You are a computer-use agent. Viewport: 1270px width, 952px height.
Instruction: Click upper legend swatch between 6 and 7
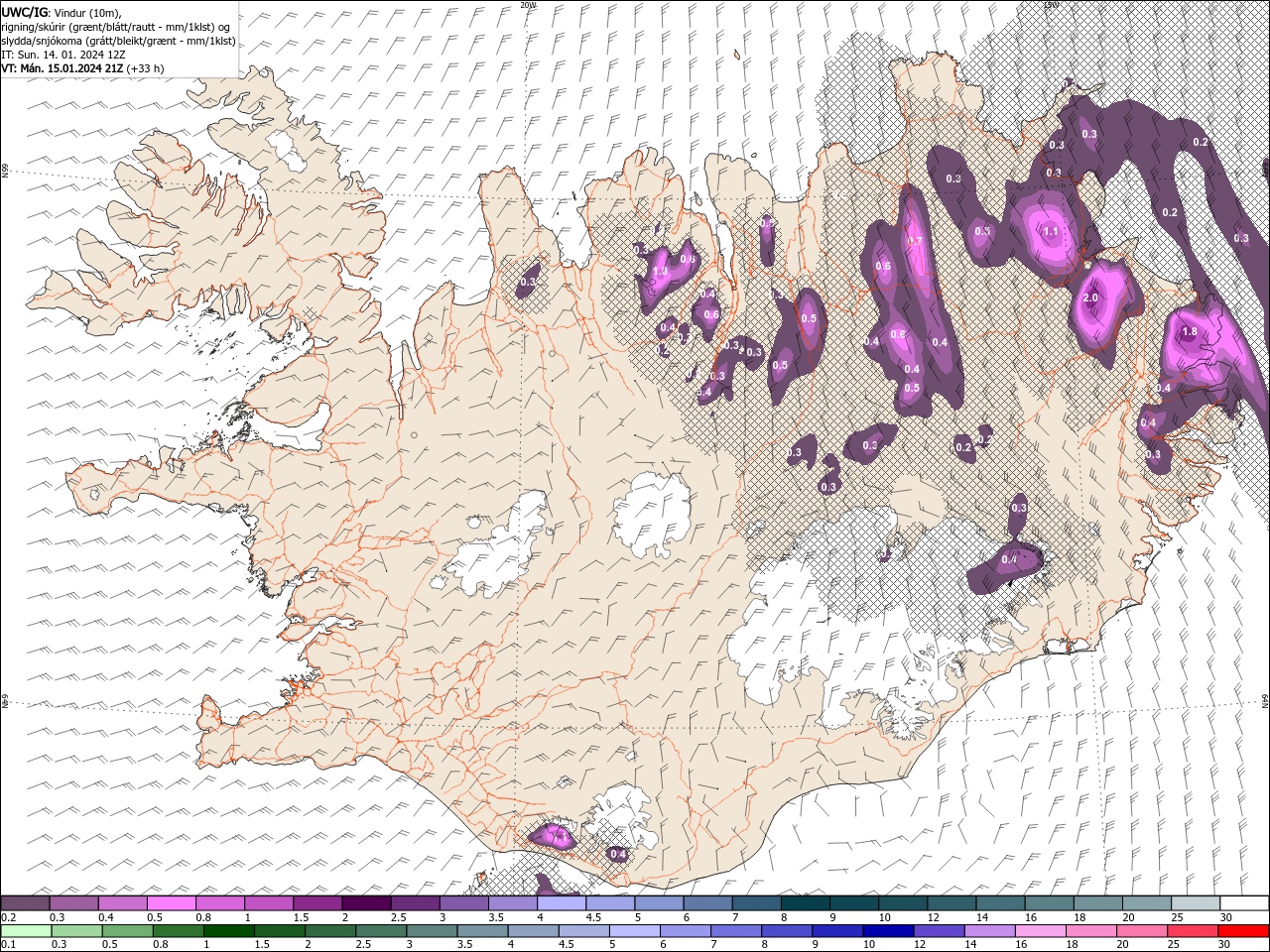coord(707,903)
